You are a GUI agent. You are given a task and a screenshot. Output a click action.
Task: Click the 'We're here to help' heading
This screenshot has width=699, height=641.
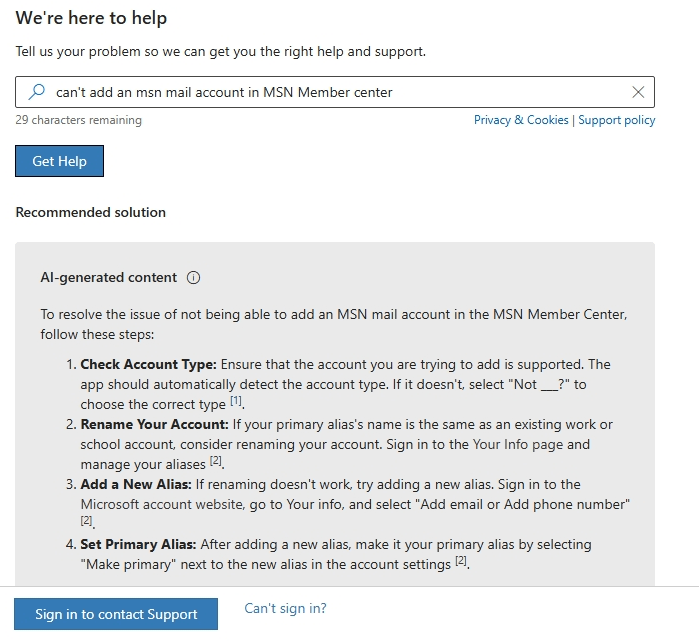91,18
